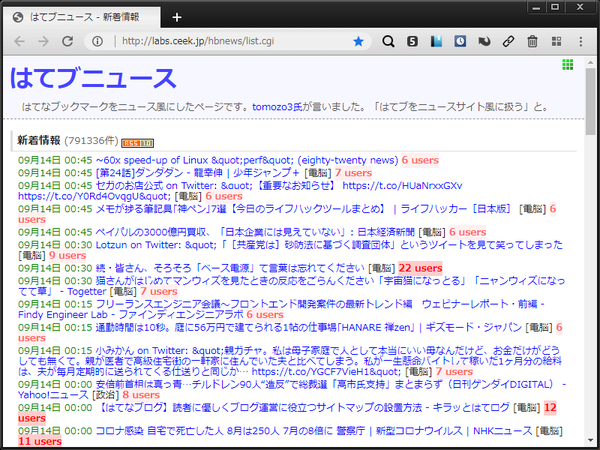Open the はてなブログ サイトマップ article
600x450 pixels.
point(305,408)
